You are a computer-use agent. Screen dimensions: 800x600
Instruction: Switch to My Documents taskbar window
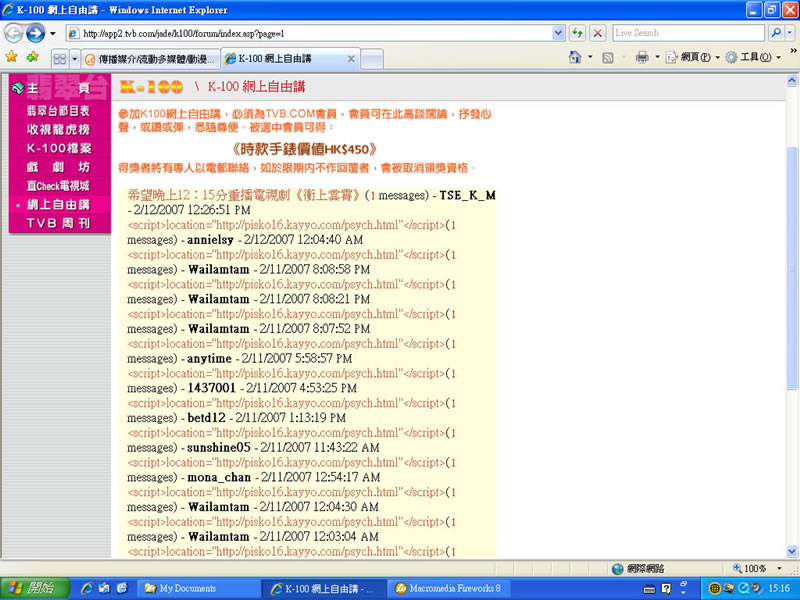point(199,588)
